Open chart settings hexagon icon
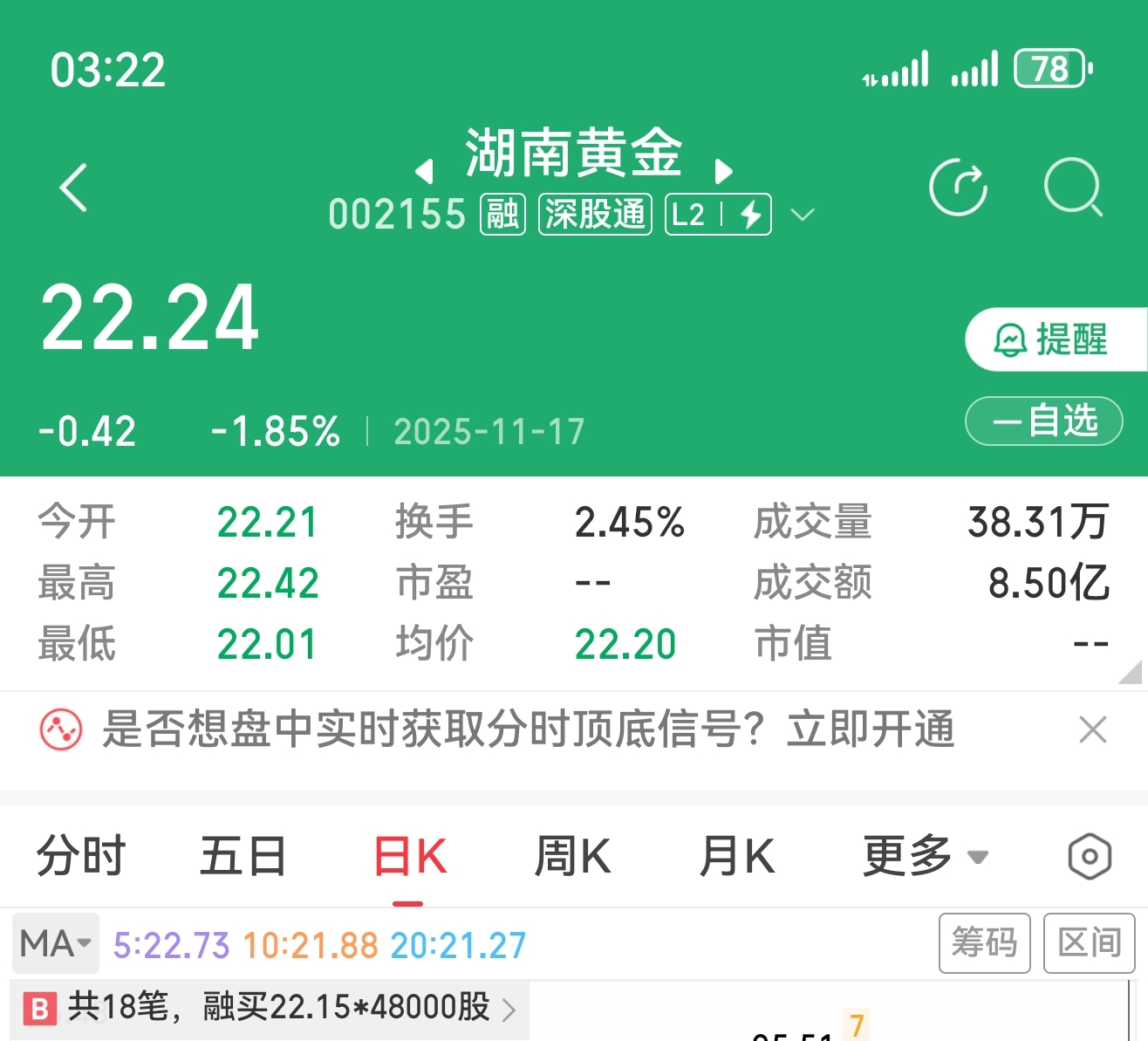 point(1090,857)
